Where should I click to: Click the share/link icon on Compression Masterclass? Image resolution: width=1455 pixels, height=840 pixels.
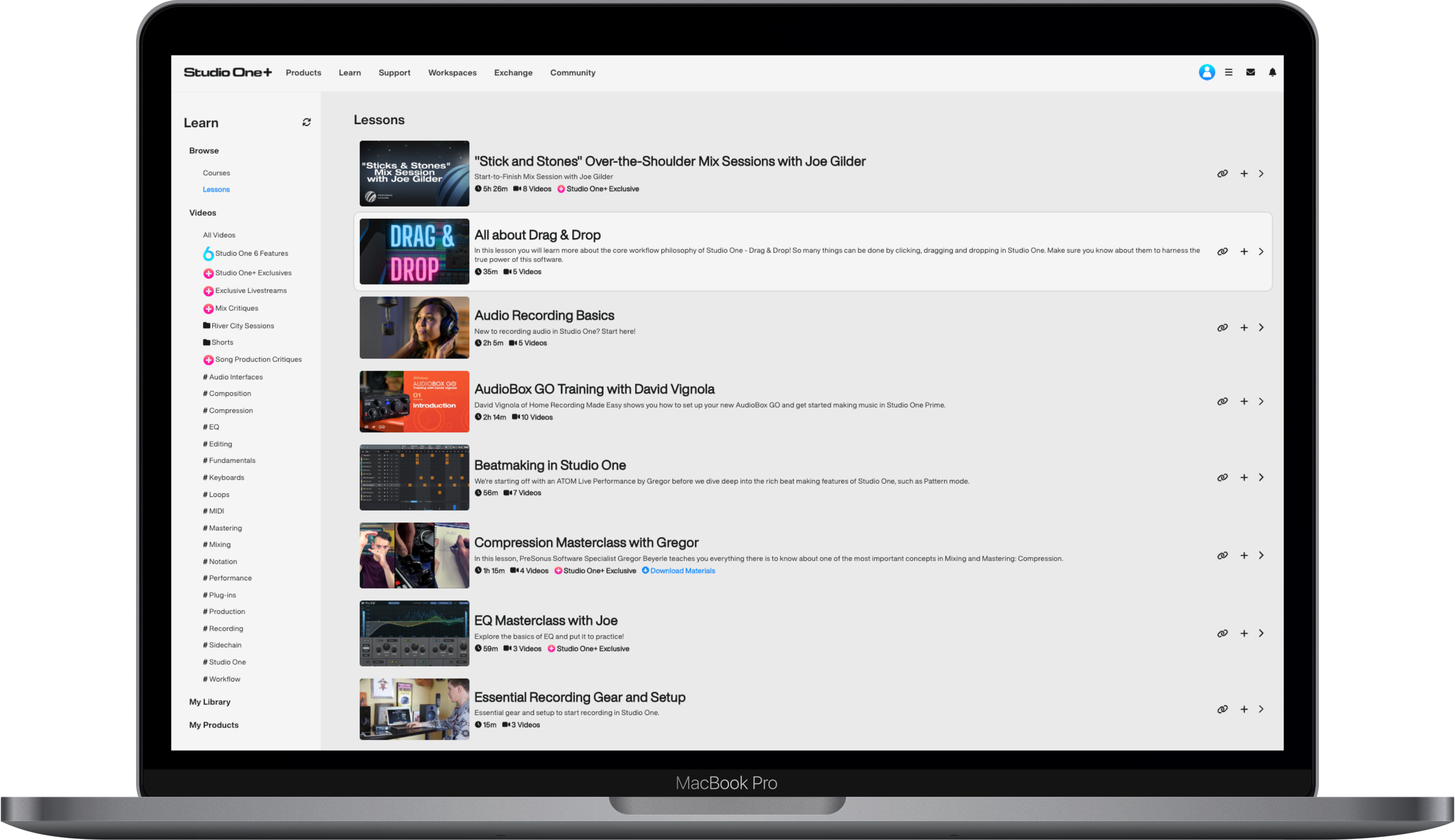1222,555
